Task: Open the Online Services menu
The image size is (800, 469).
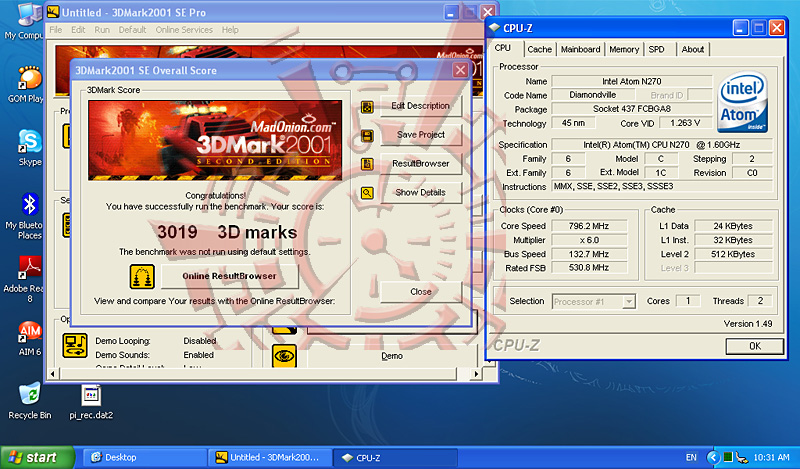Action: [x=184, y=30]
